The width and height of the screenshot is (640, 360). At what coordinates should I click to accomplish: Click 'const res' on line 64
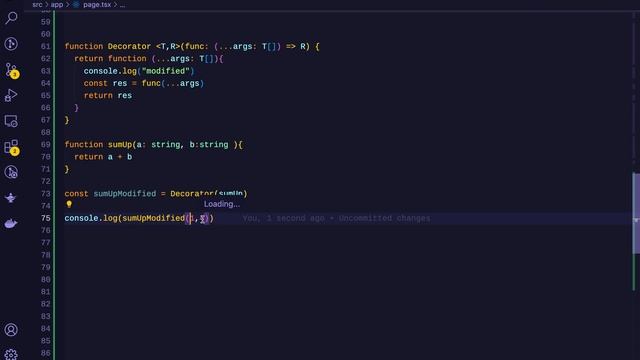pyautogui.click(x=105, y=83)
